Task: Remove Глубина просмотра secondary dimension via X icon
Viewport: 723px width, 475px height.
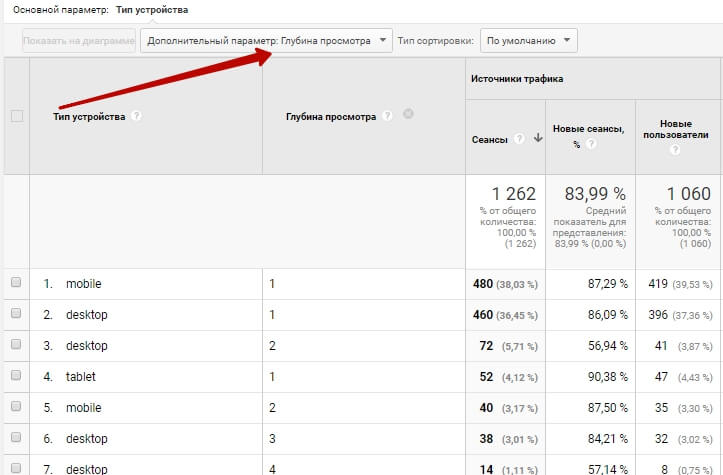Action: (408, 114)
